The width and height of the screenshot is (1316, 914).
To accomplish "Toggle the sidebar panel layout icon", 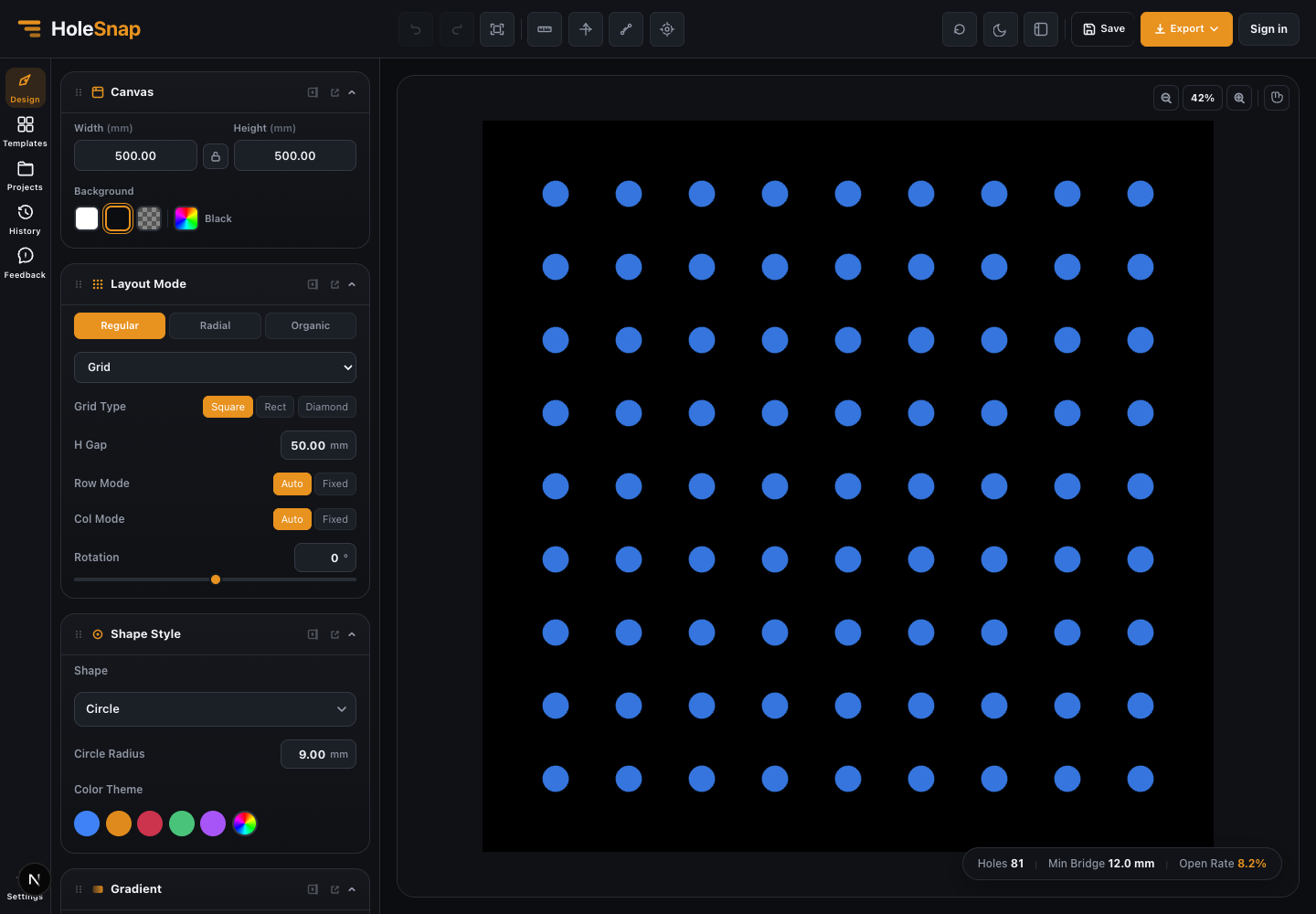I will (1041, 29).
